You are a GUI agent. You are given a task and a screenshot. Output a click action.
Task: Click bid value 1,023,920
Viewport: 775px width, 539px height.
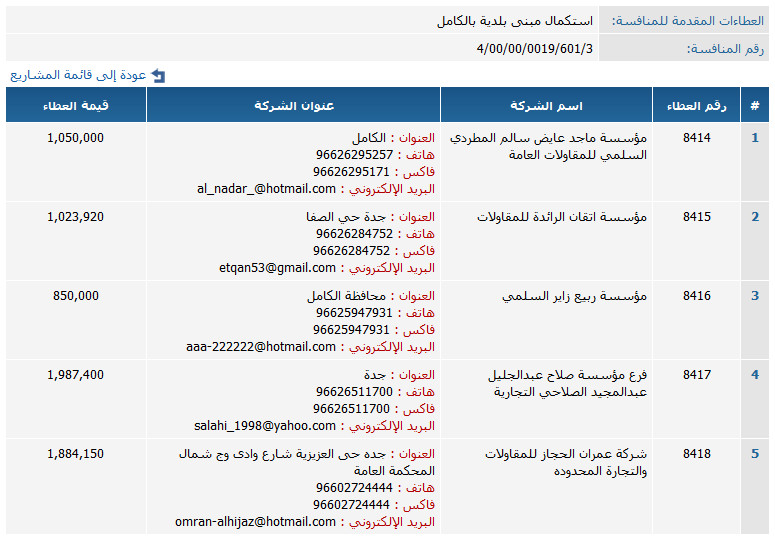click(x=76, y=217)
